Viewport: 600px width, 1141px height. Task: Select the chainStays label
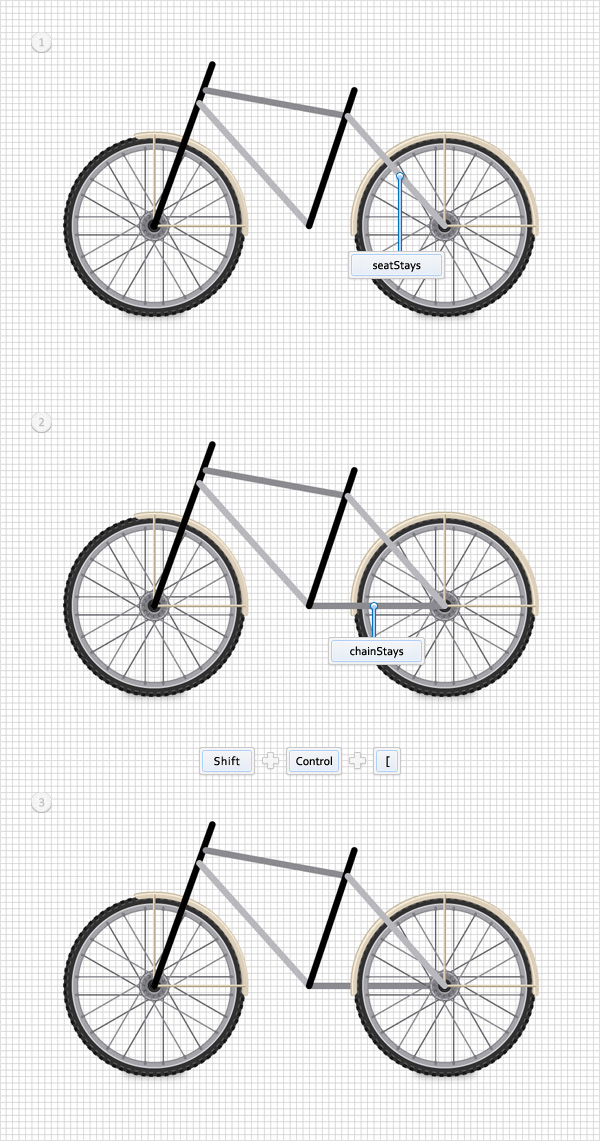377,651
